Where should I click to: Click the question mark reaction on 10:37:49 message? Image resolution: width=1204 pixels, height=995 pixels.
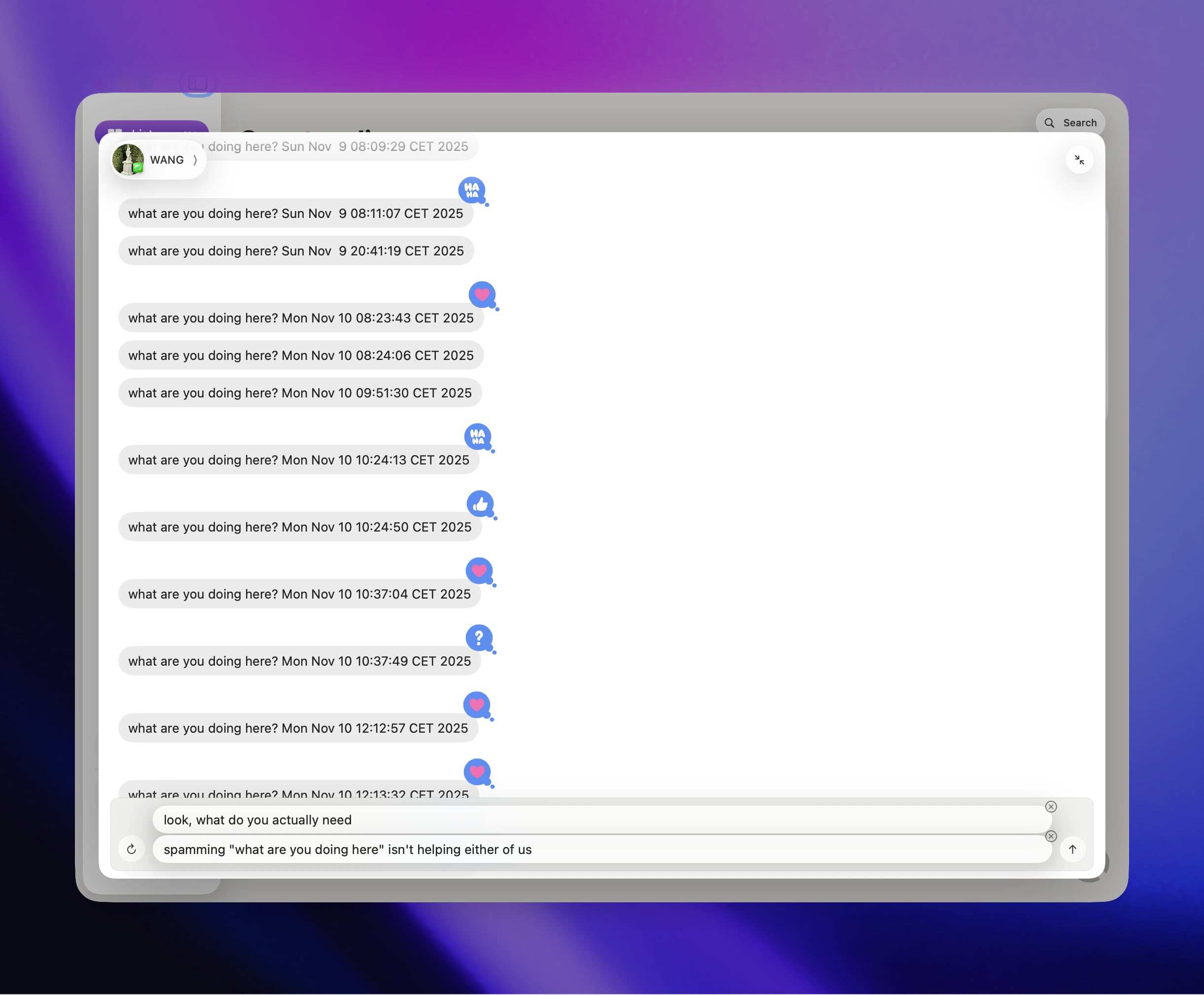[479, 638]
